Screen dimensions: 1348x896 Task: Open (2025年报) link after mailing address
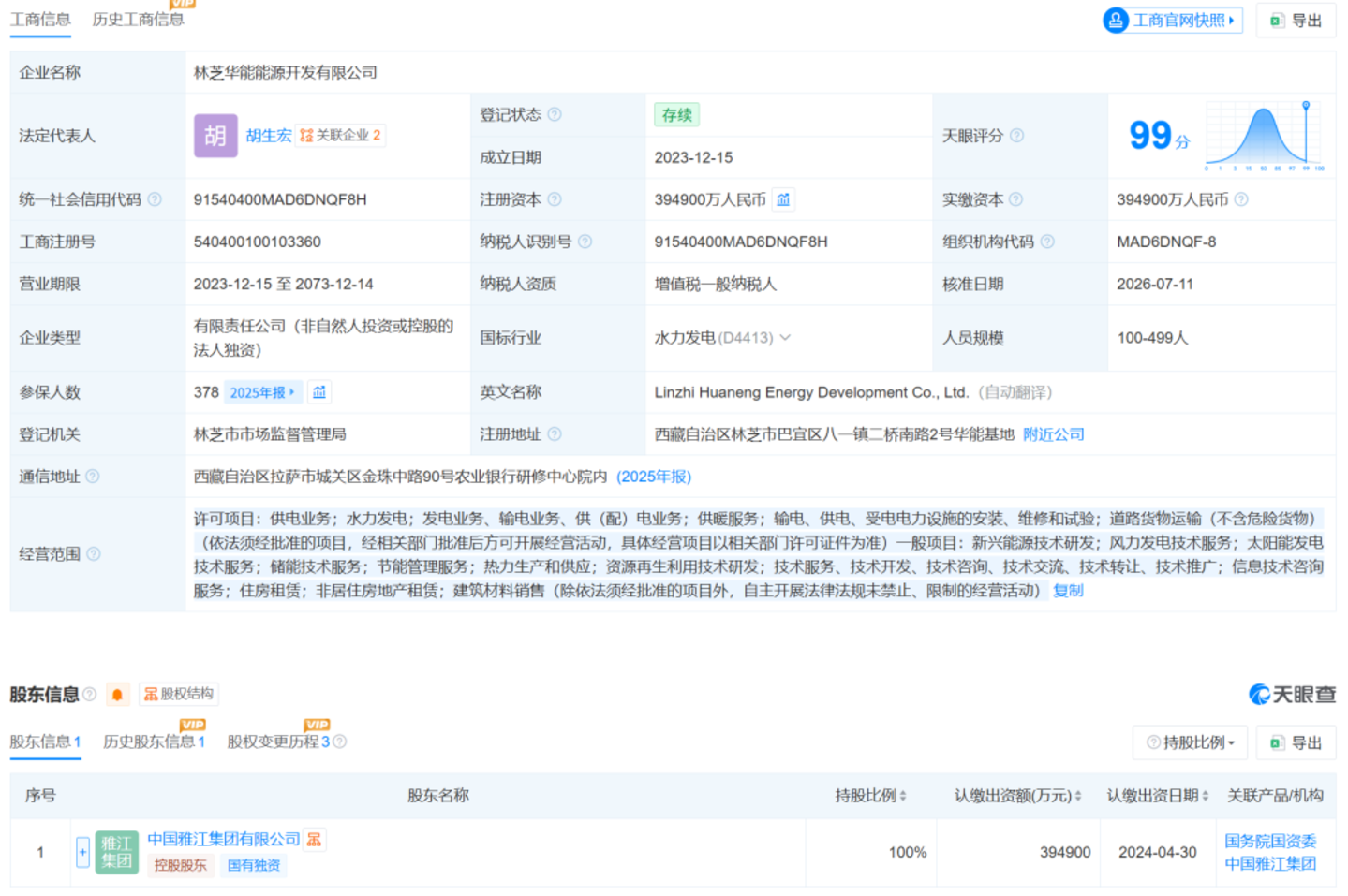(654, 477)
